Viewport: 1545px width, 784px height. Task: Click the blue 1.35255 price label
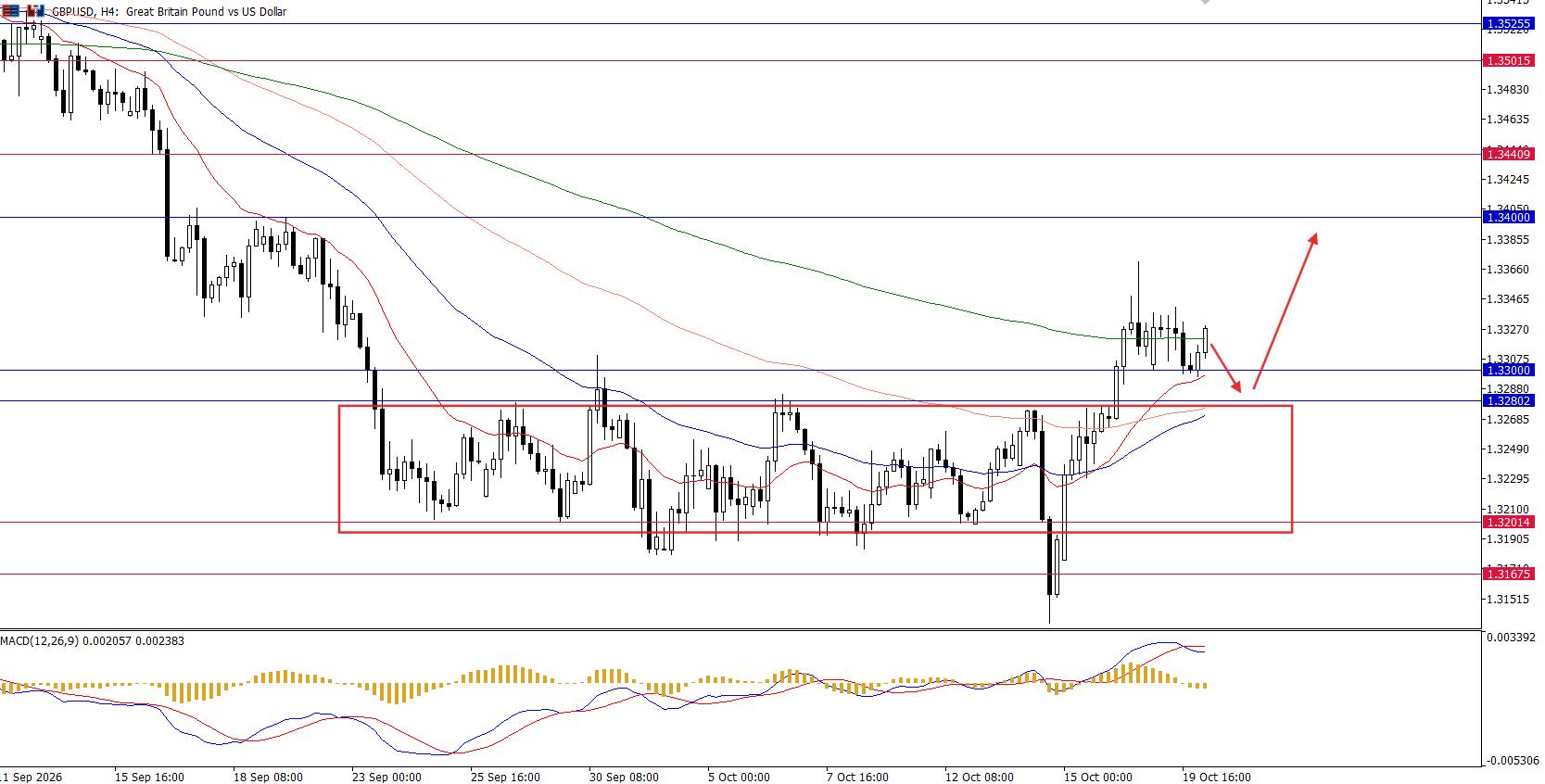coord(1508,23)
